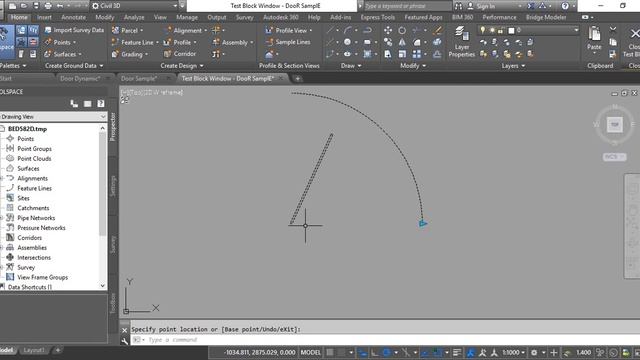Select Catchments tree item
Viewport: 640px width, 360px height.
coord(33,208)
